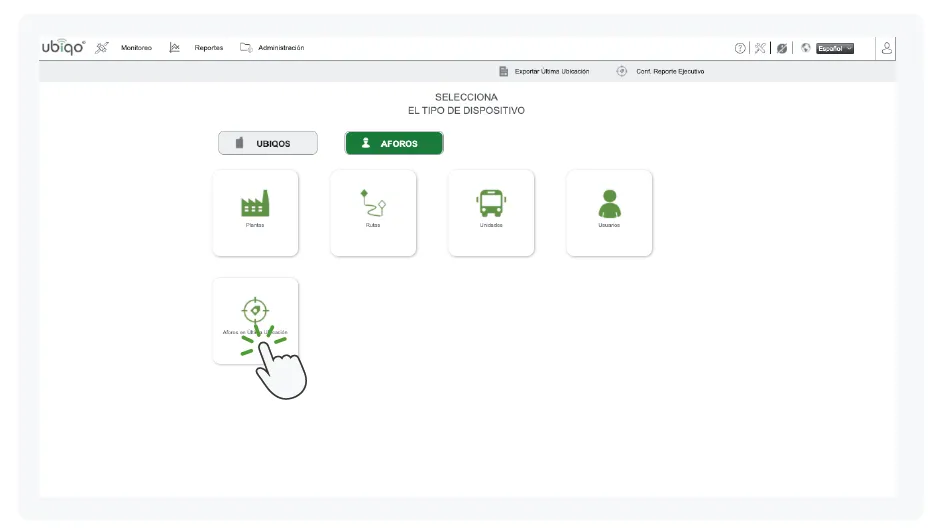Click the satellite icon beside Monitoreo
Viewport: 933px width, 532px height.
(102, 48)
